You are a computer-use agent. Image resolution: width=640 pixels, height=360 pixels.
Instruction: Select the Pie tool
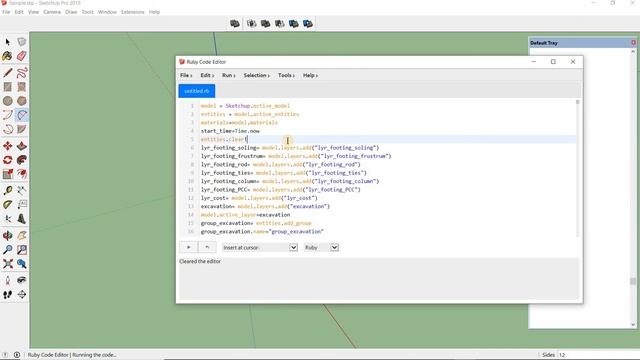(22, 129)
